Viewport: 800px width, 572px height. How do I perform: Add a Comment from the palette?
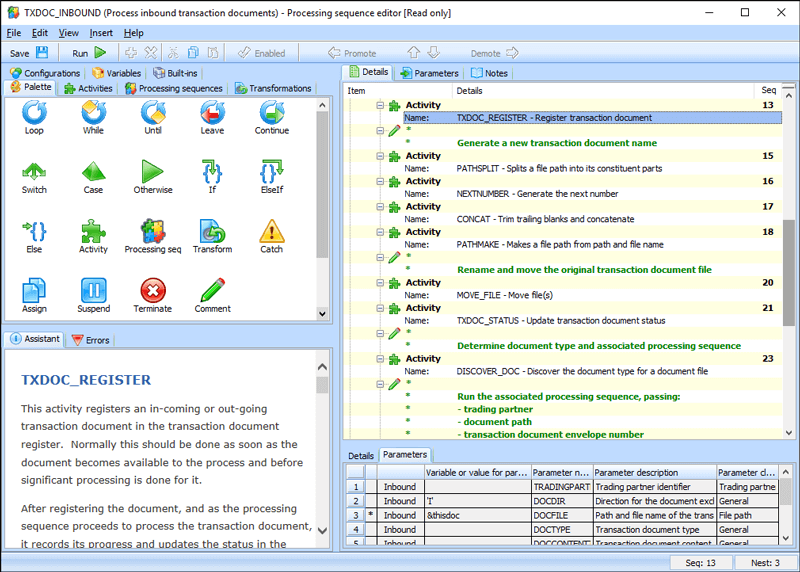pos(212,291)
